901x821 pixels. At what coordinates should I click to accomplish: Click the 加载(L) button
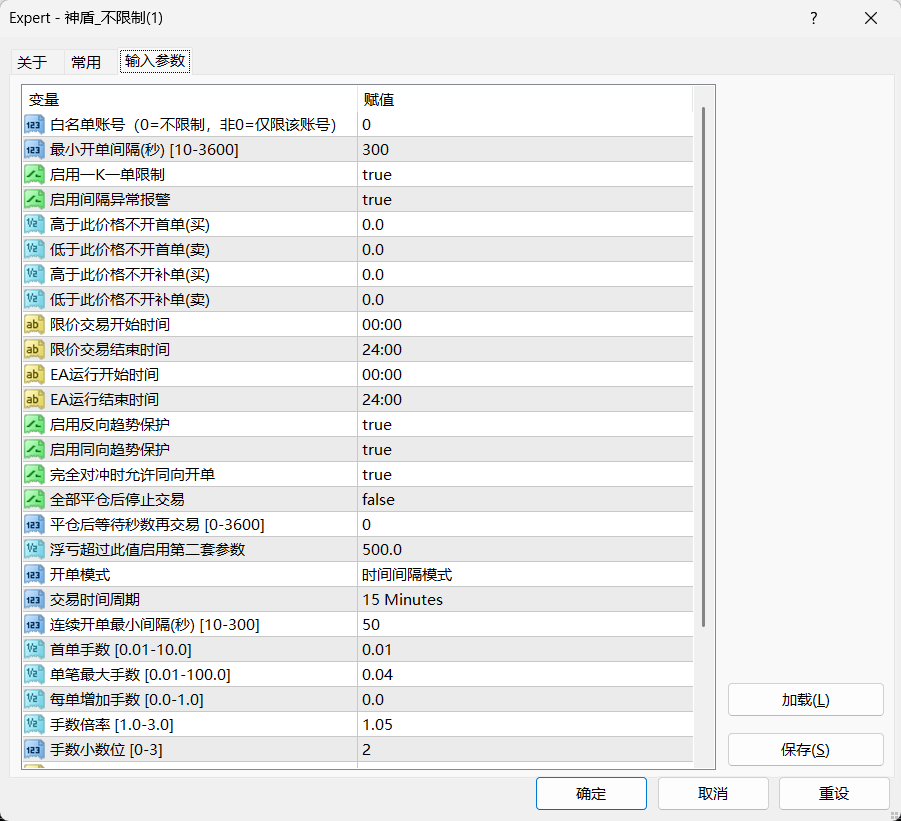tap(806, 700)
